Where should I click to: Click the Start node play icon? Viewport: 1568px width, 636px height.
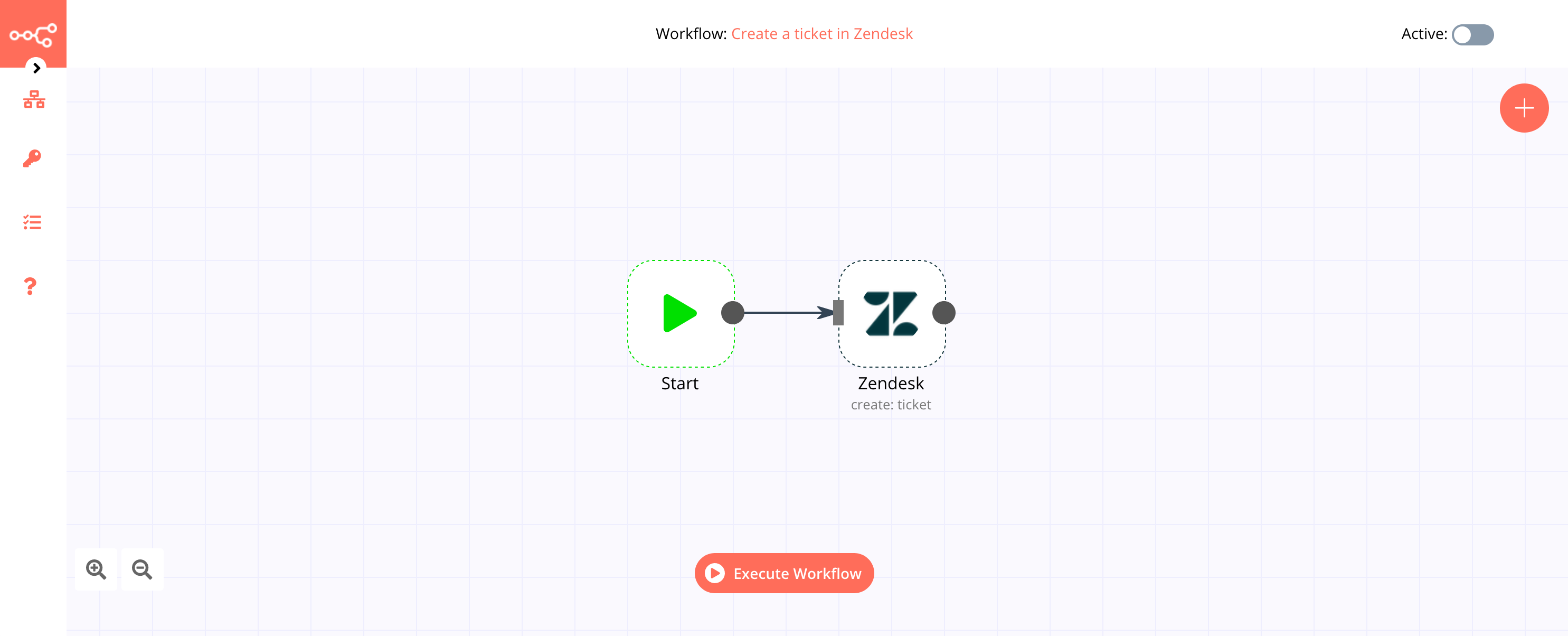[679, 313]
